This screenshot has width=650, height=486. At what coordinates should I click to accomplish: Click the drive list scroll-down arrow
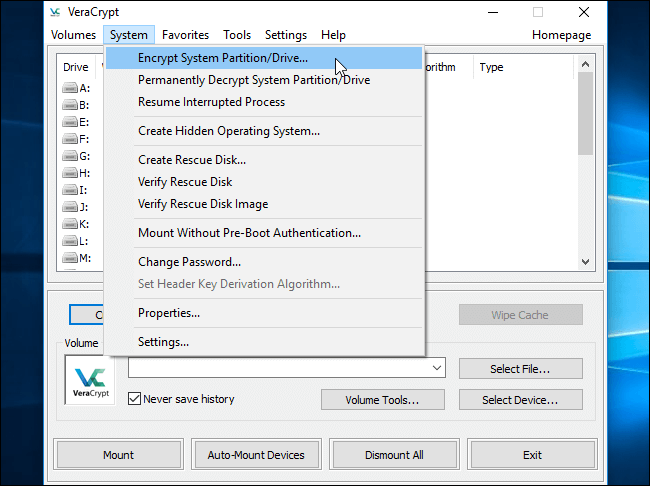coord(585,262)
